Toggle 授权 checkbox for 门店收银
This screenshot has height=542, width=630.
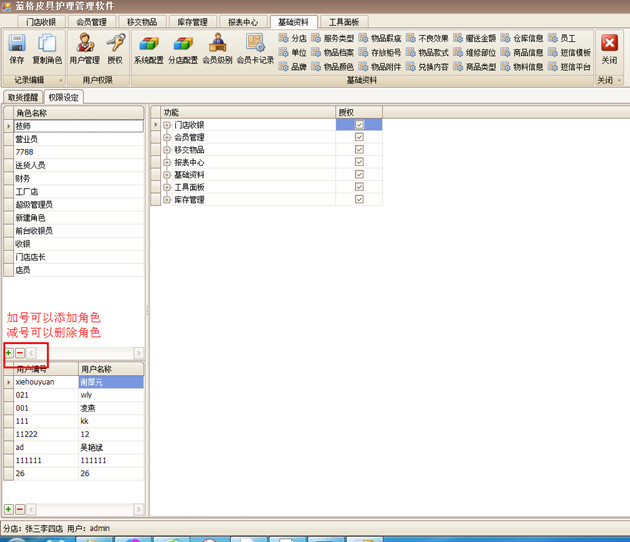tap(359, 125)
